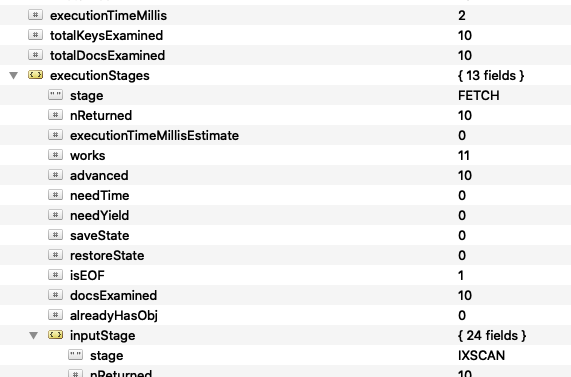Click the string icon beside IXSCAN stage row
571x377 pixels.
pyautogui.click(x=75, y=355)
